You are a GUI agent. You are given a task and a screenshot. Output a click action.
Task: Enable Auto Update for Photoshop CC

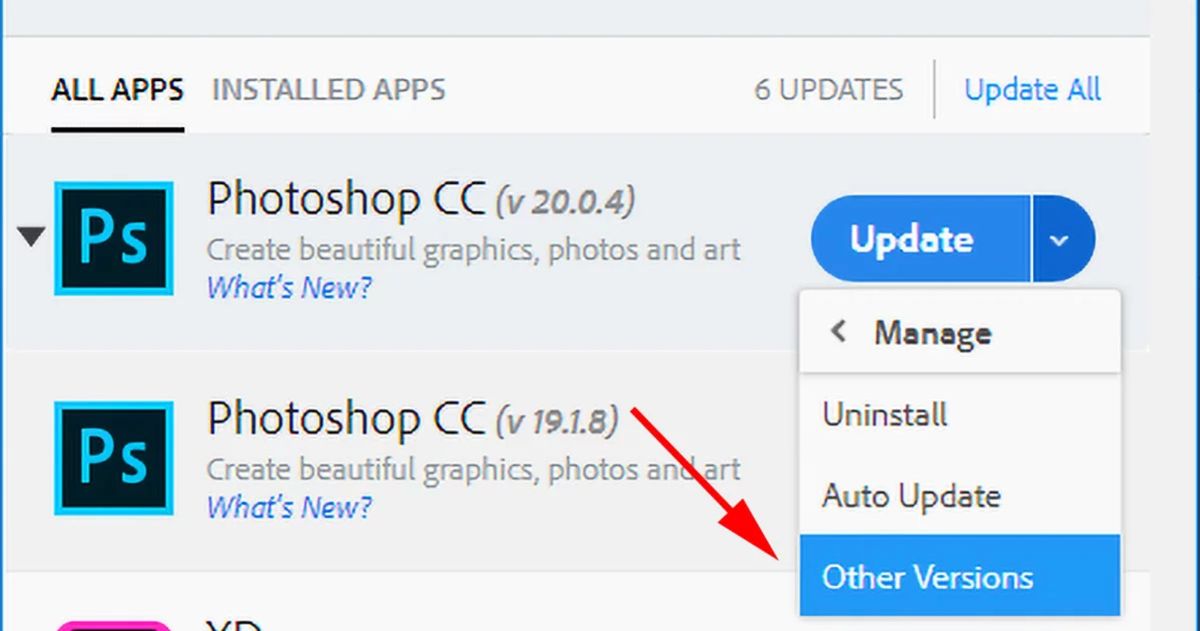(909, 496)
